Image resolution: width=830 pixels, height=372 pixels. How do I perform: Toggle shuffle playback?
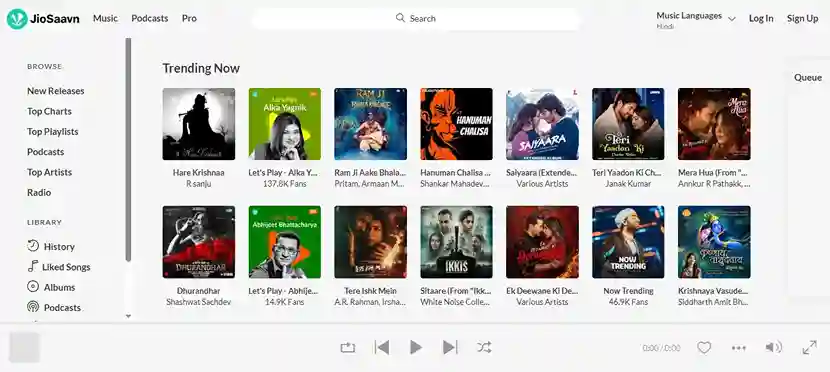(x=484, y=348)
